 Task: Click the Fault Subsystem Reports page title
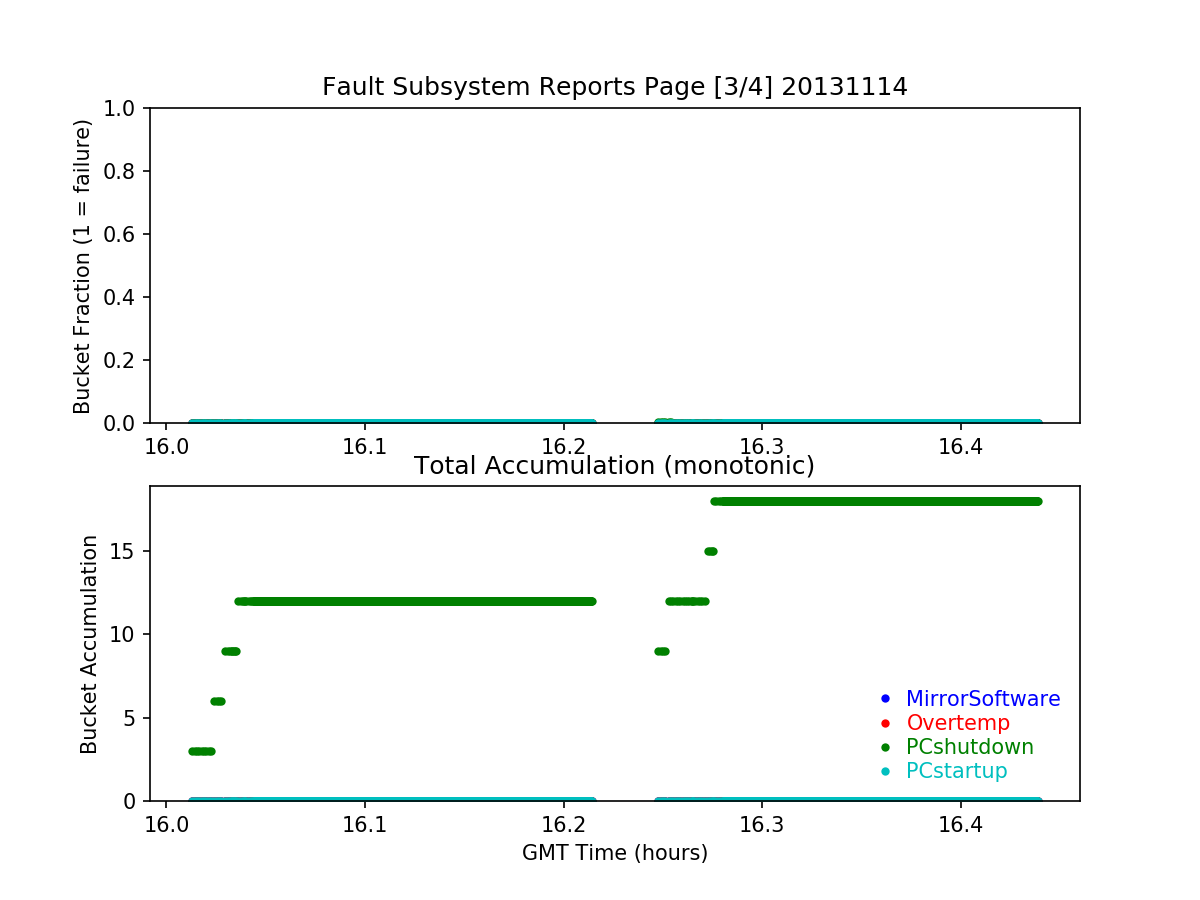coord(614,87)
